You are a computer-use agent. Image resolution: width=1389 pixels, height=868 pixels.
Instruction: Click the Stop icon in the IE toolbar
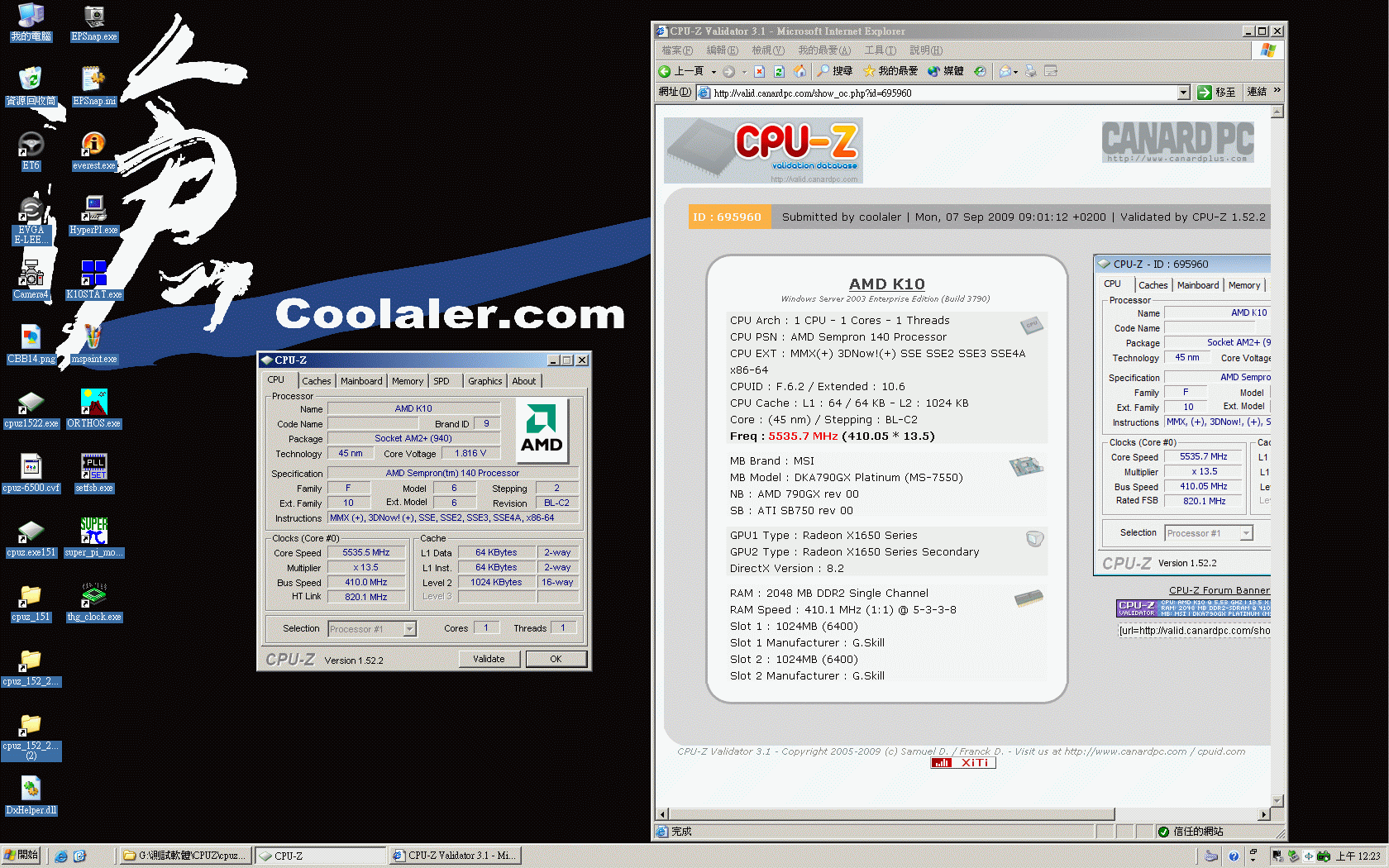[x=759, y=71]
